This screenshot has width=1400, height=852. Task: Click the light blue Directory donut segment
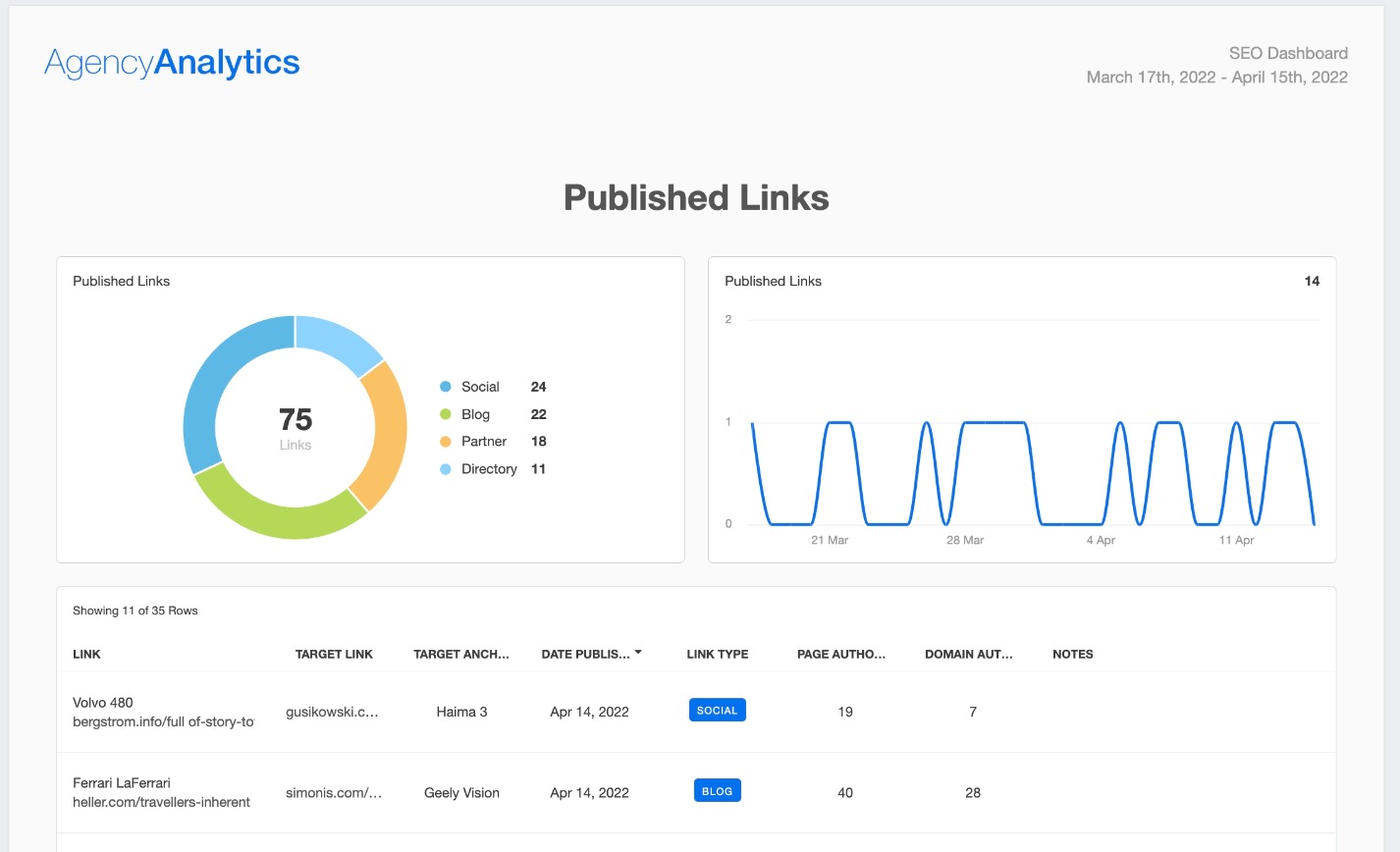click(x=336, y=339)
